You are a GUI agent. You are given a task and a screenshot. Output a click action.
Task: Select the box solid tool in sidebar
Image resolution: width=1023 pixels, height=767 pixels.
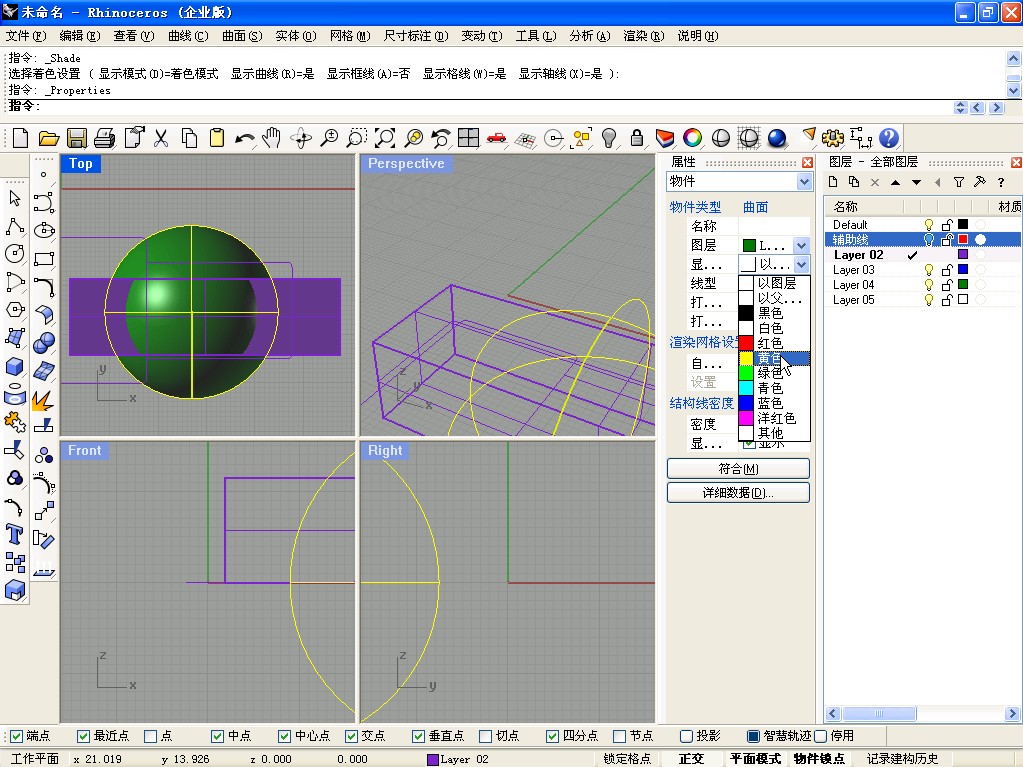(x=15, y=366)
